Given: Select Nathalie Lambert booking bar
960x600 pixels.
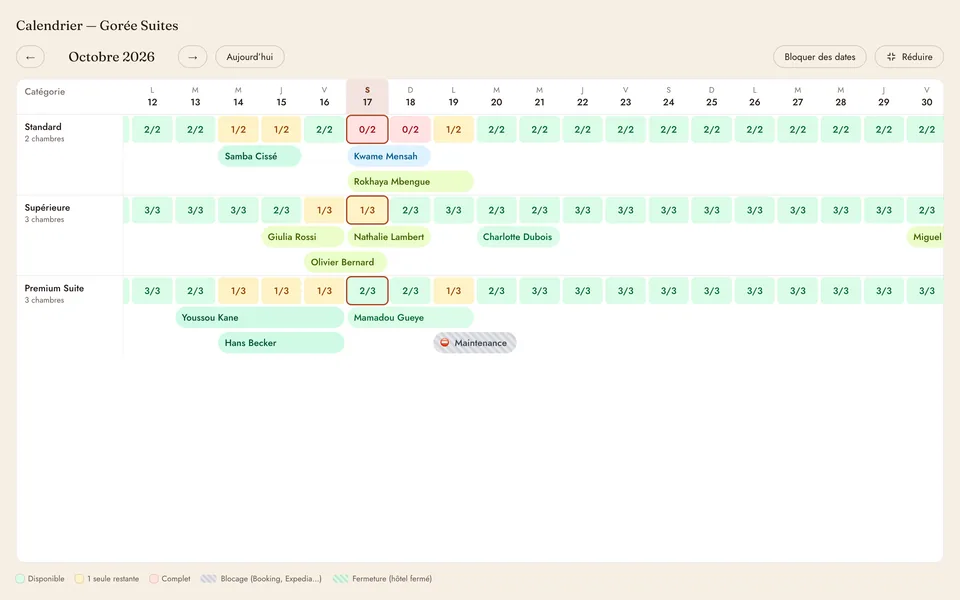Looking at the screenshot, I should [389, 237].
